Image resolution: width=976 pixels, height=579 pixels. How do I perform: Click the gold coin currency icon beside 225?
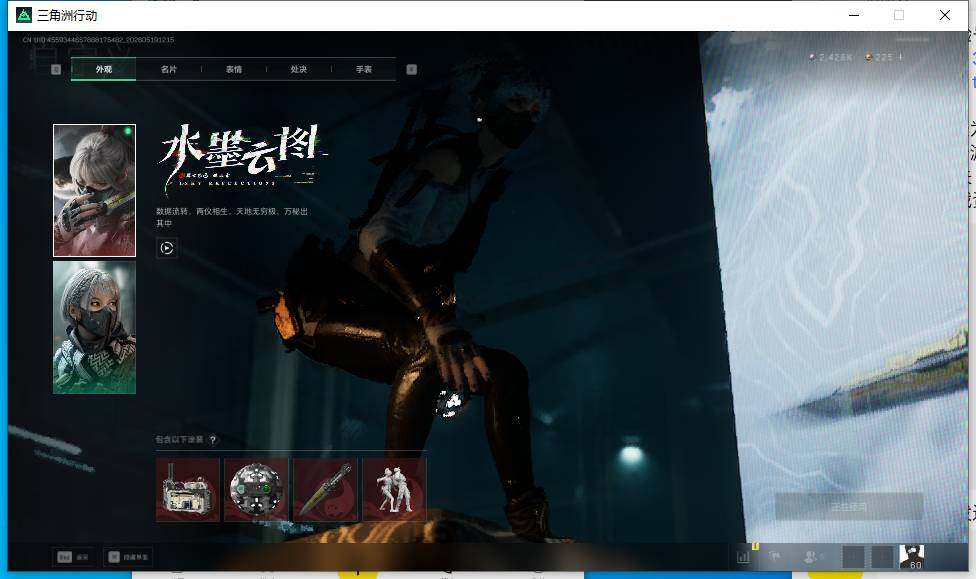869,57
